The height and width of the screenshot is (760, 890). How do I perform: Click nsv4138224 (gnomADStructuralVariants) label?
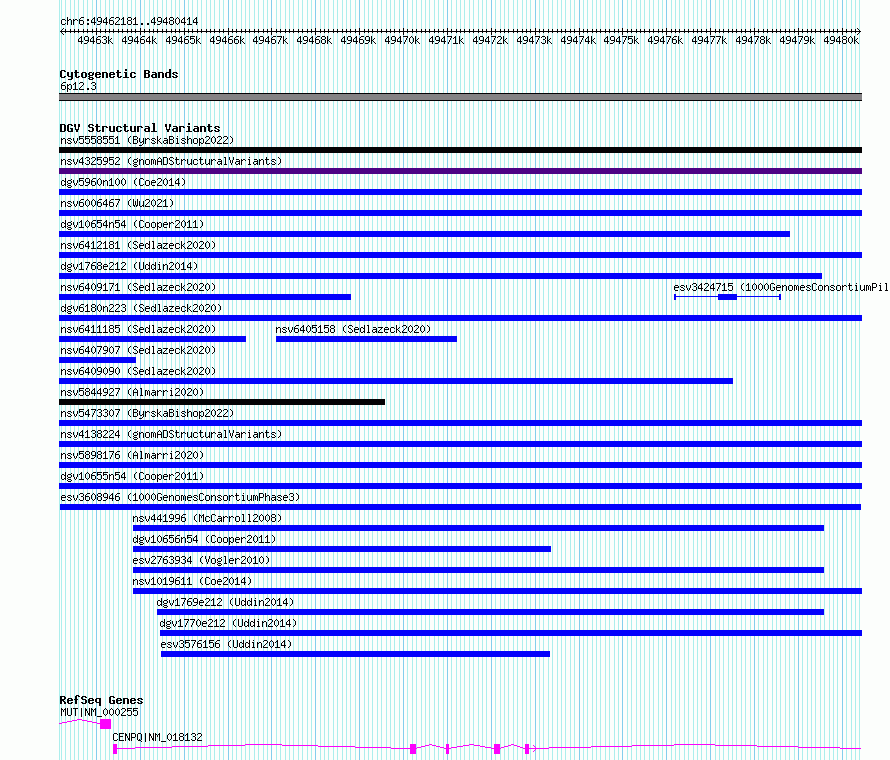point(171,434)
